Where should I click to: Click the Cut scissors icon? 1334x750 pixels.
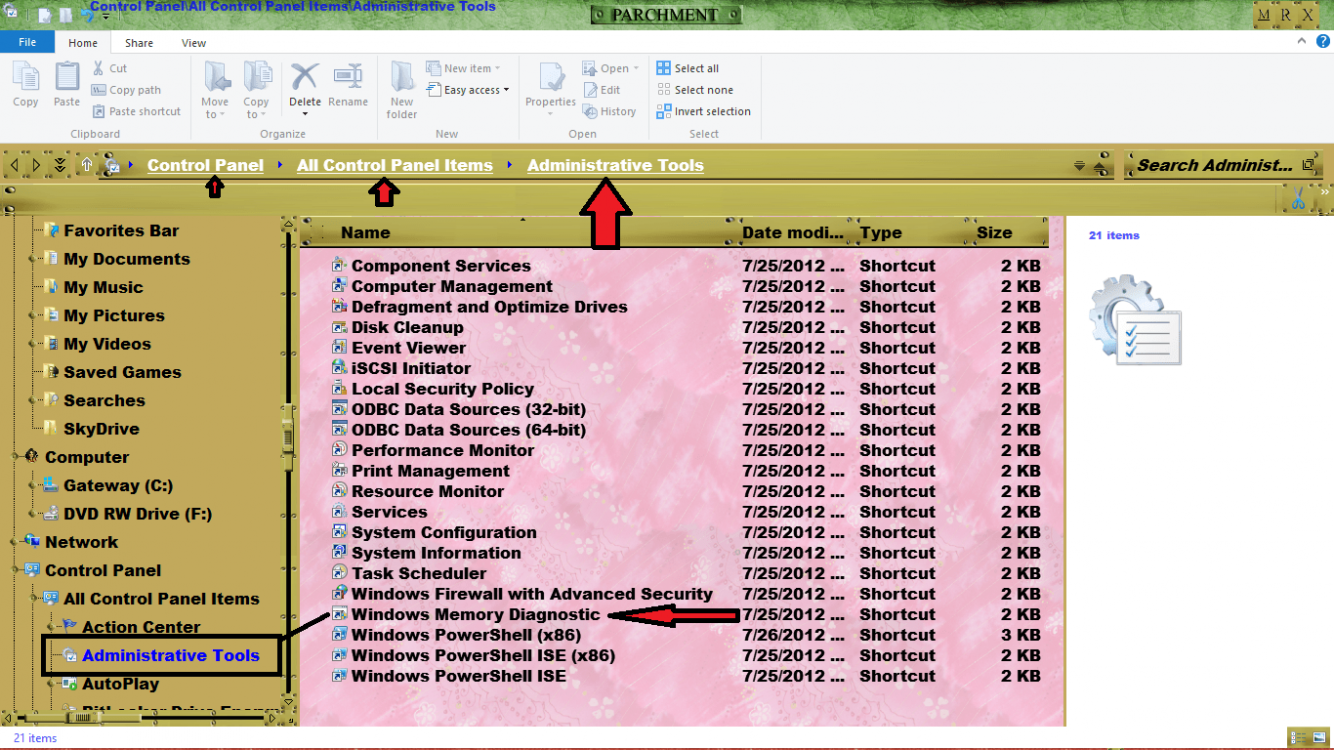tap(98, 68)
